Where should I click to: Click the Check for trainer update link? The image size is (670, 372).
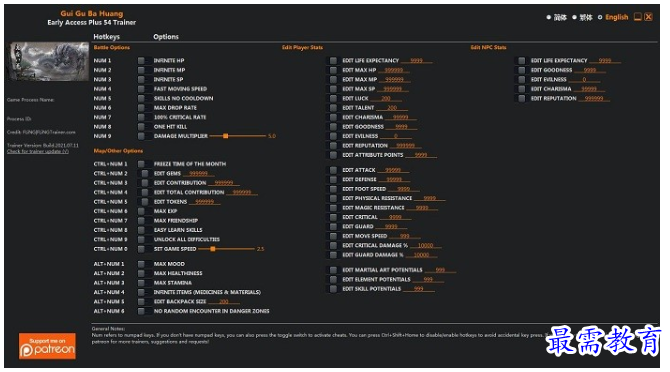click(x=38, y=151)
